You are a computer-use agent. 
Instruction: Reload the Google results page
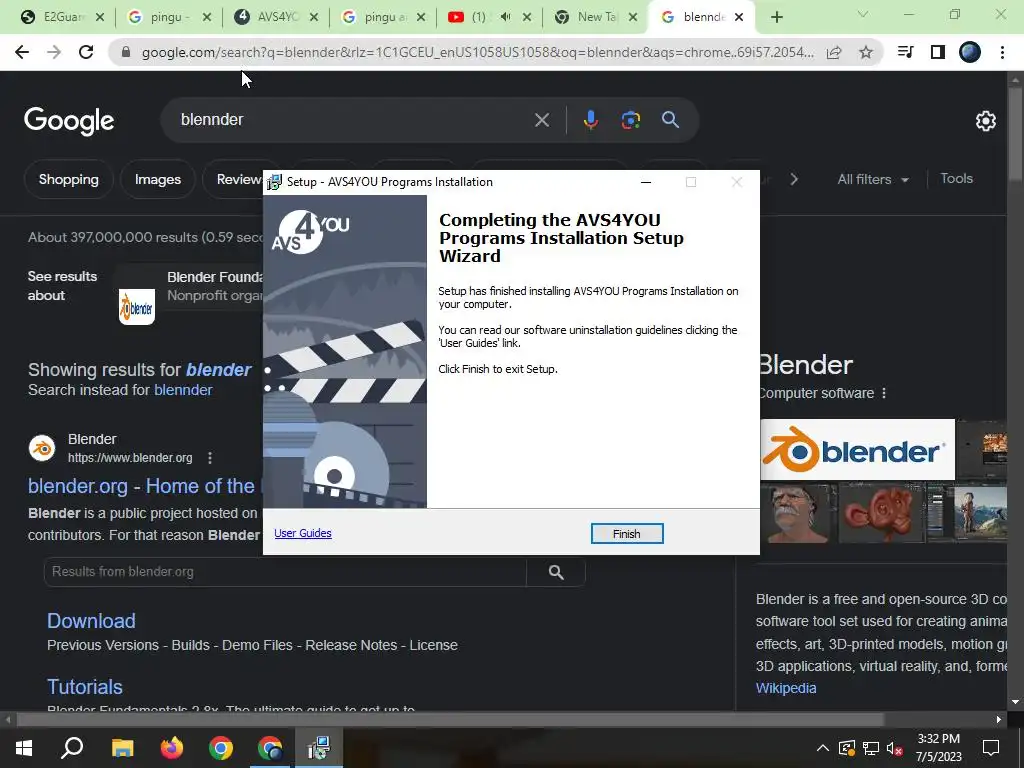(86, 52)
